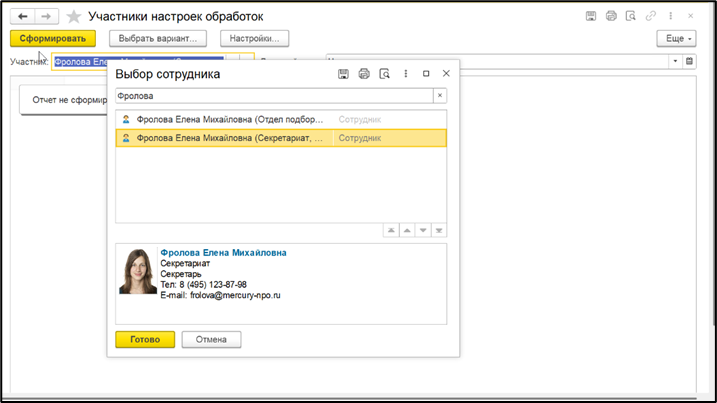The height and width of the screenshot is (403, 717).
Task: Print from the Выбор сотрудника dialog
Action: point(364,74)
